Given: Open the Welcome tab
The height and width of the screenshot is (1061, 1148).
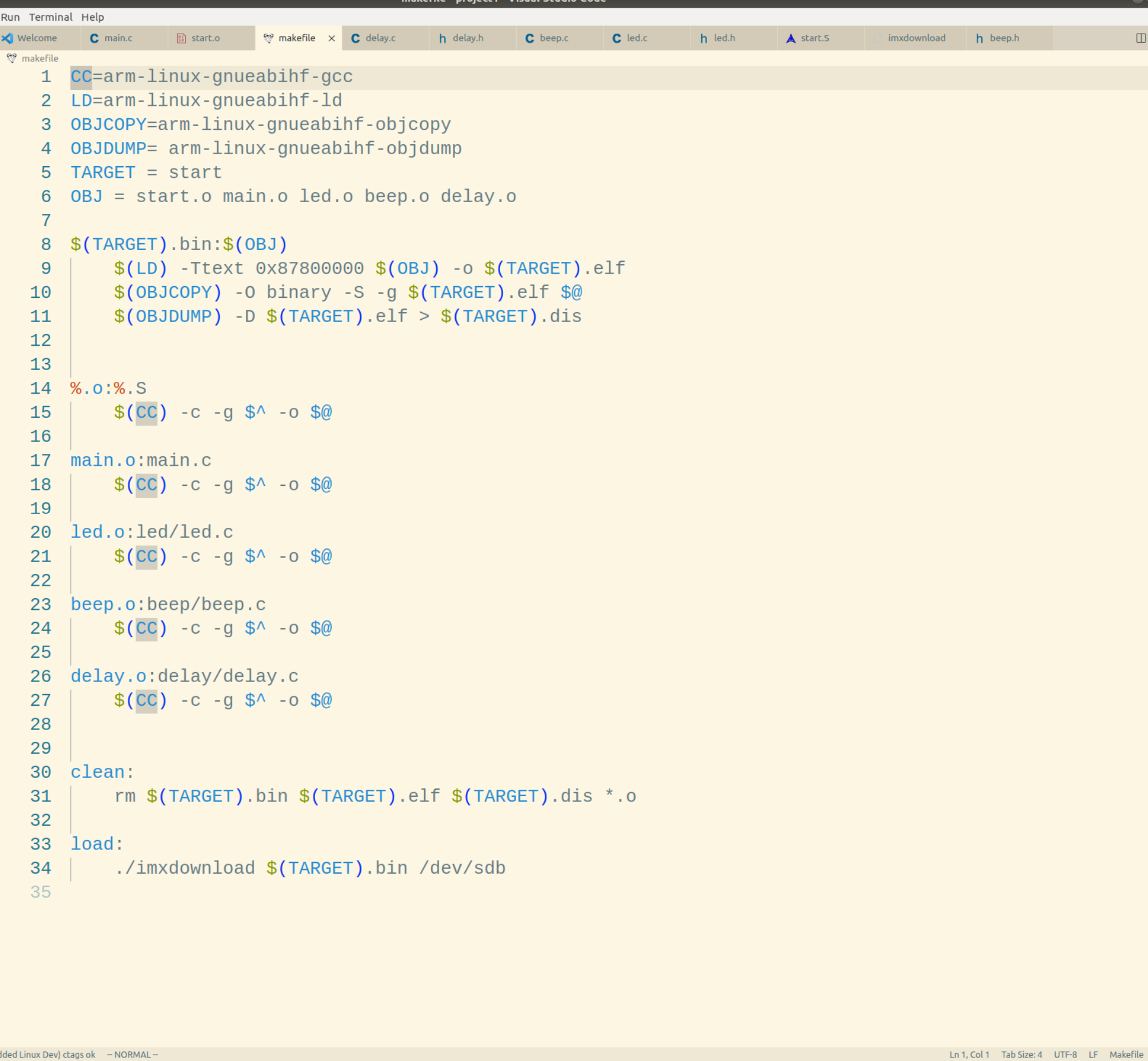Looking at the screenshot, I should point(37,38).
